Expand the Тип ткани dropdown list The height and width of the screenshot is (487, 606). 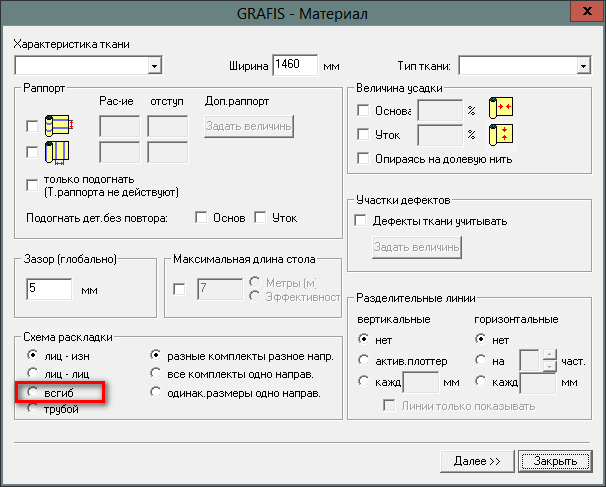(582, 67)
